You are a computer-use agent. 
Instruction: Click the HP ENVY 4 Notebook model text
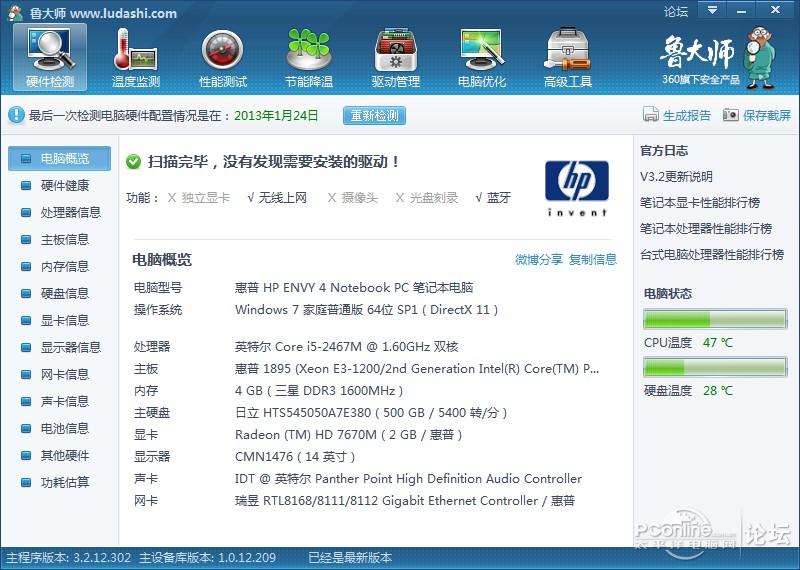354,288
